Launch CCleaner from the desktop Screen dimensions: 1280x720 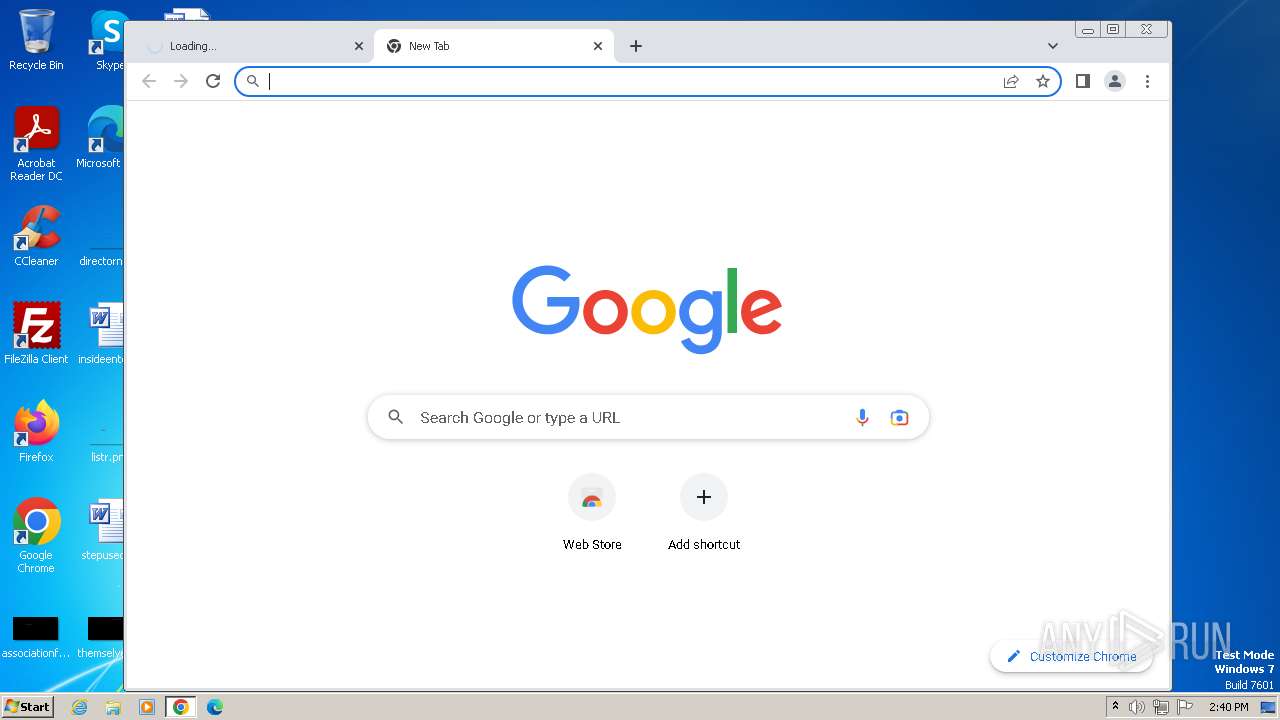click(x=36, y=236)
